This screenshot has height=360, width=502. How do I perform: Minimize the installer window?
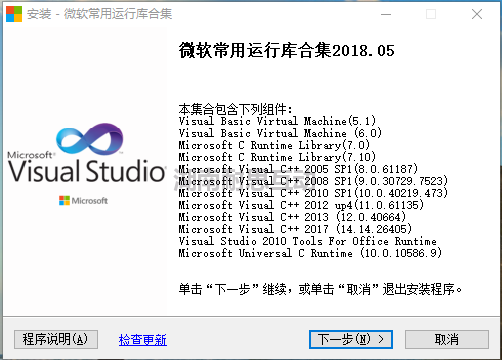click(386, 14)
